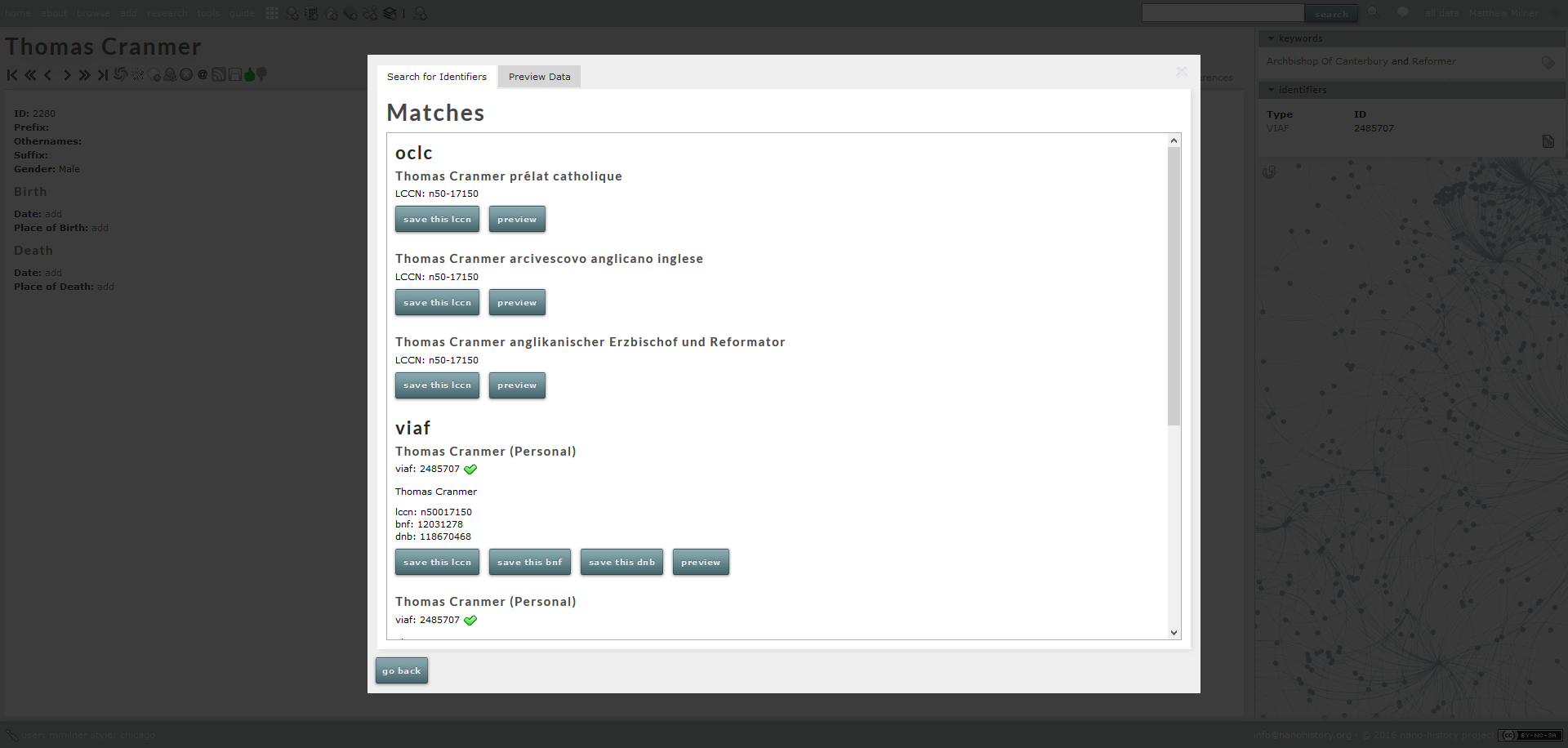
Task: Click the circled X icon in record toolbar
Action: click(x=186, y=74)
